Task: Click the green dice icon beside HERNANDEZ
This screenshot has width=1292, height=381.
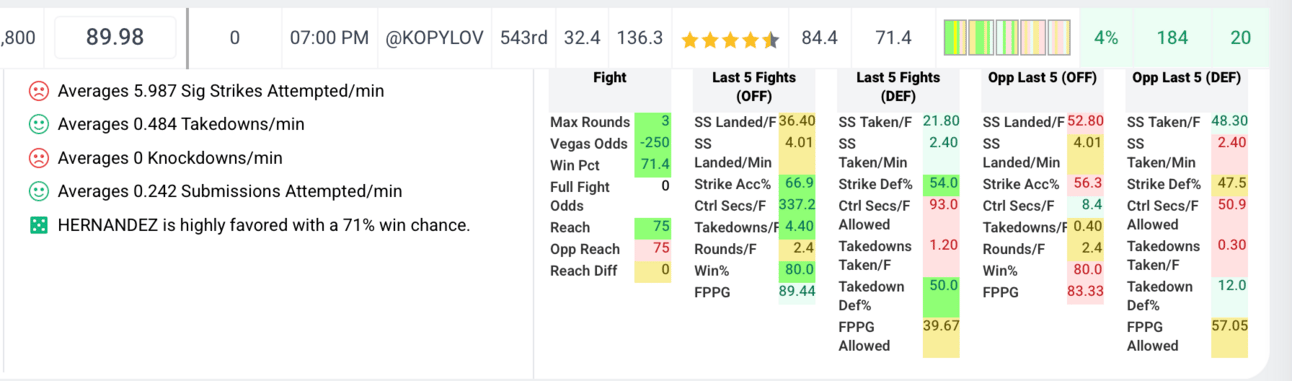Action: 38,225
